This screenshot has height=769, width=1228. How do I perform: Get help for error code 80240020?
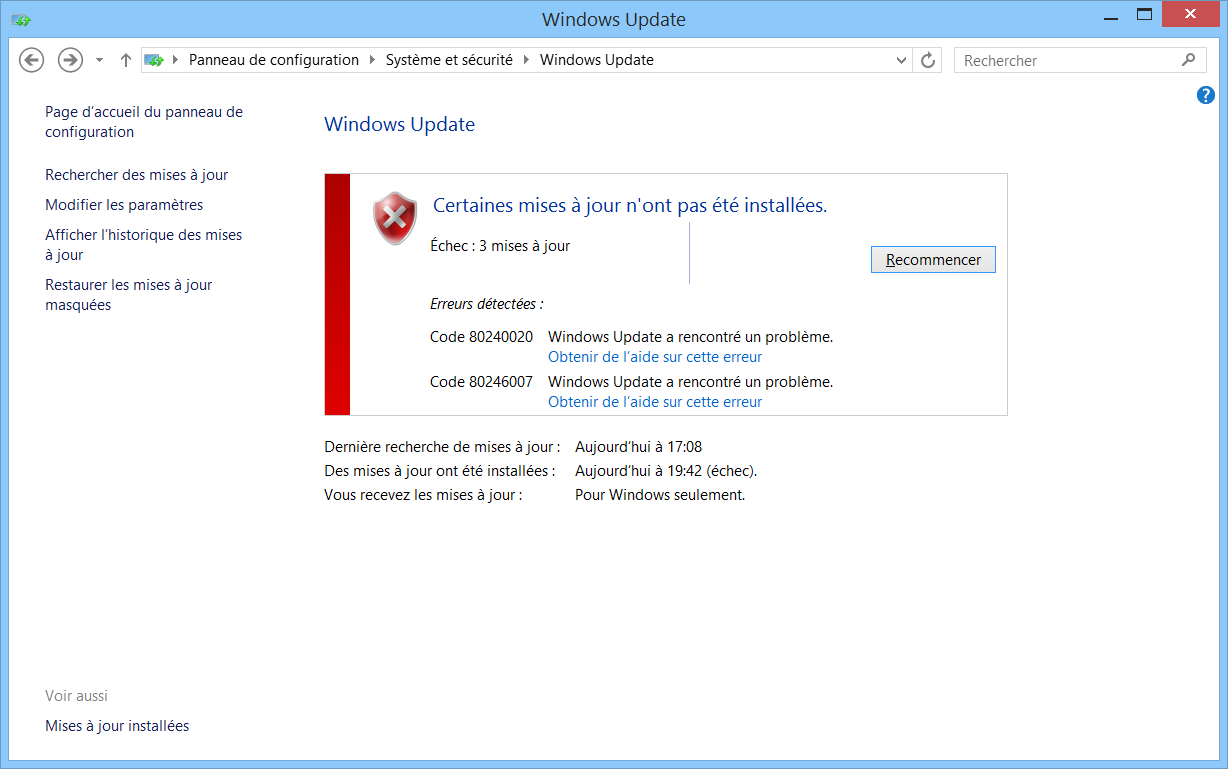(x=655, y=357)
